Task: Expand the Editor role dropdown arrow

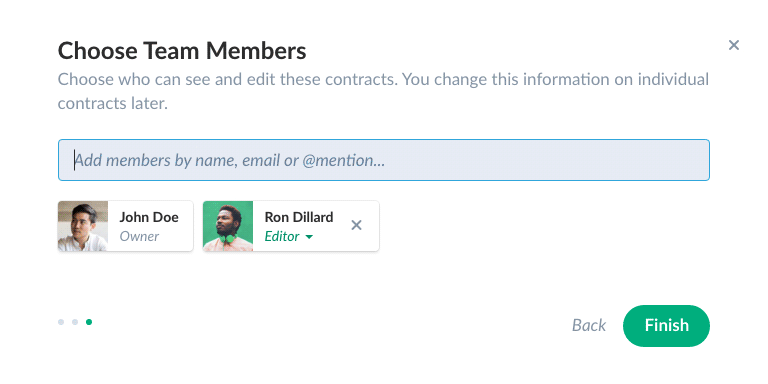Action: pos(309,237)
